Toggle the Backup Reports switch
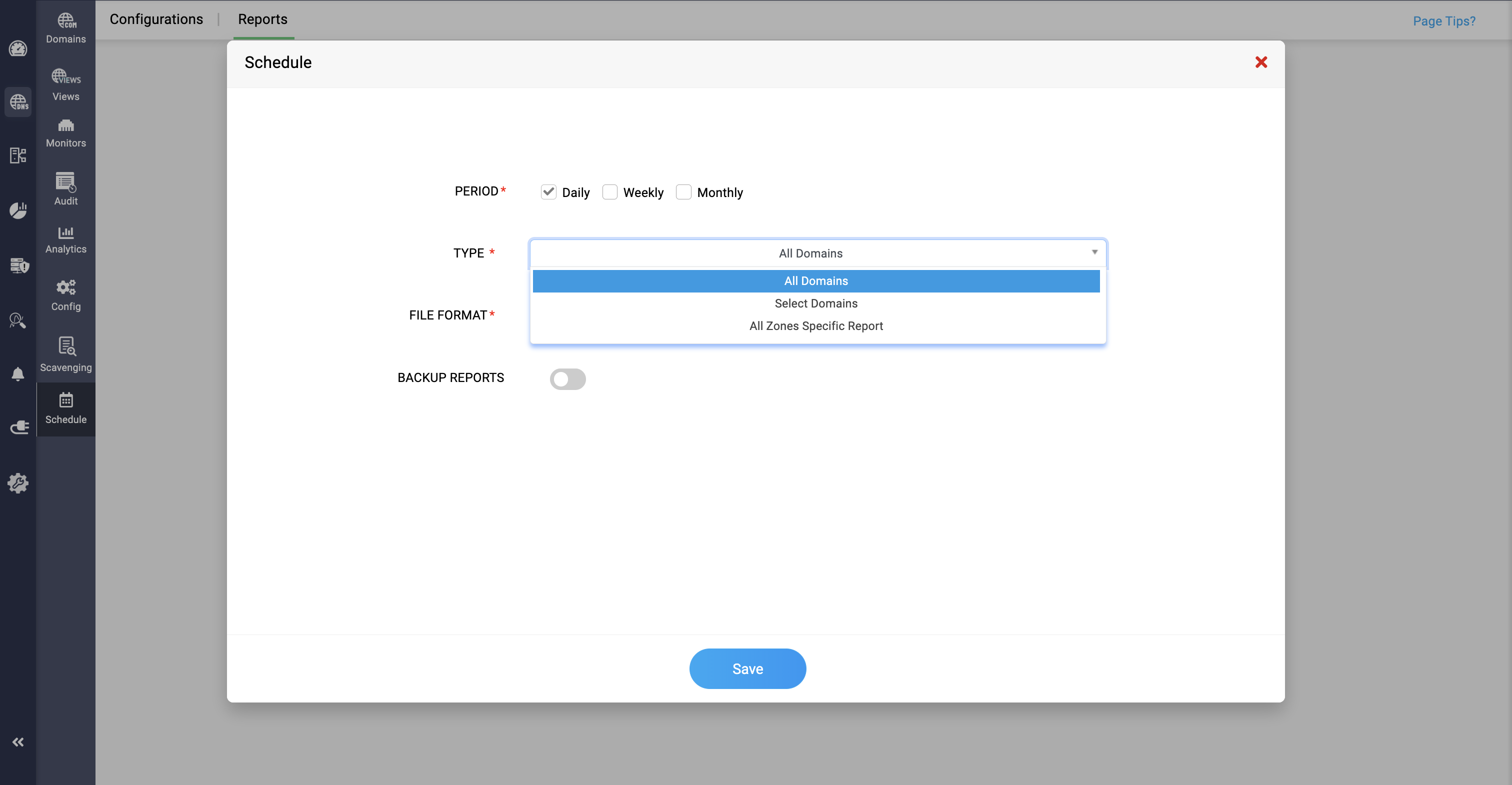1512x785 pixels. click(567, 378)
